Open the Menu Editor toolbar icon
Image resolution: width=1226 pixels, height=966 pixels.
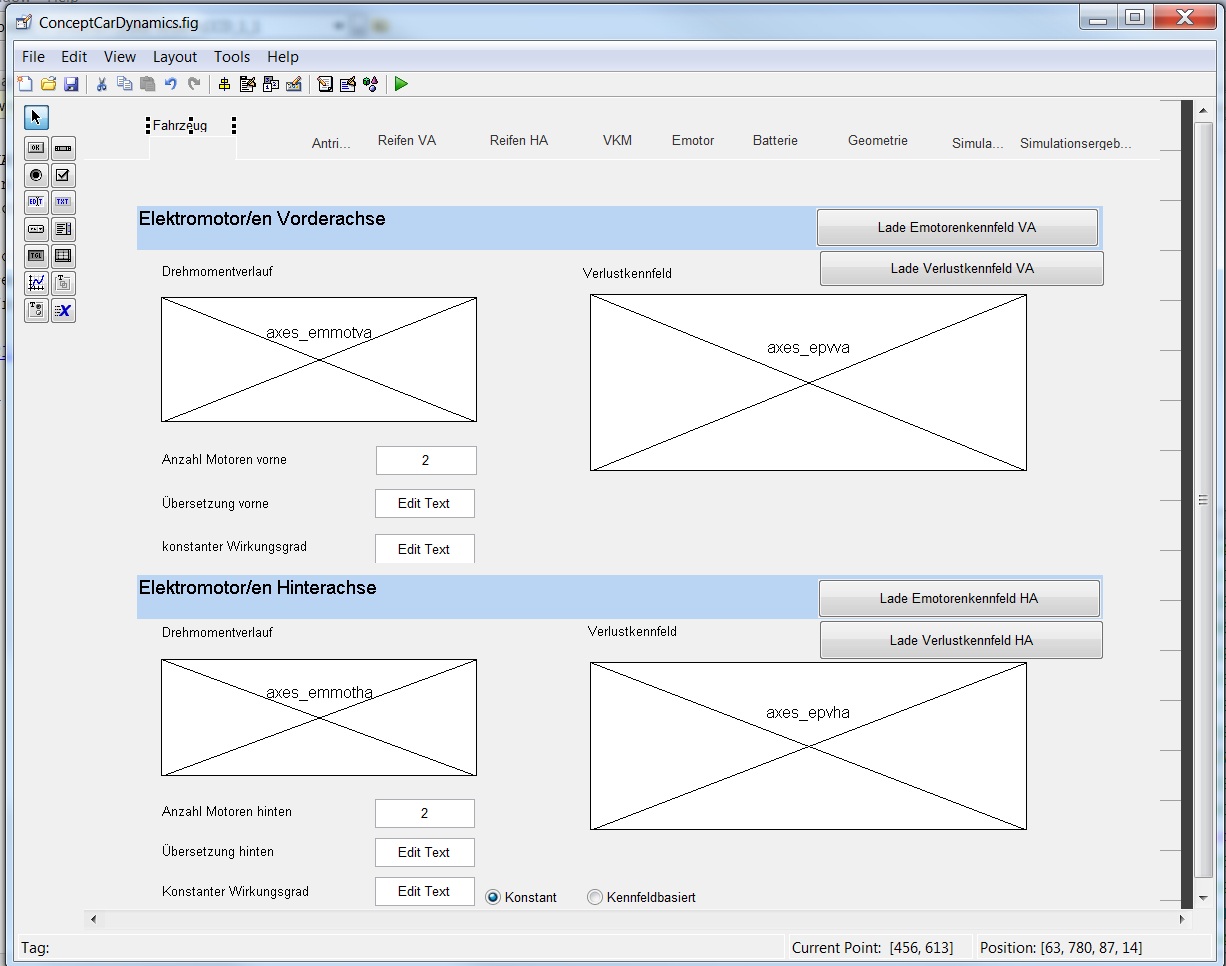[247, 84]
